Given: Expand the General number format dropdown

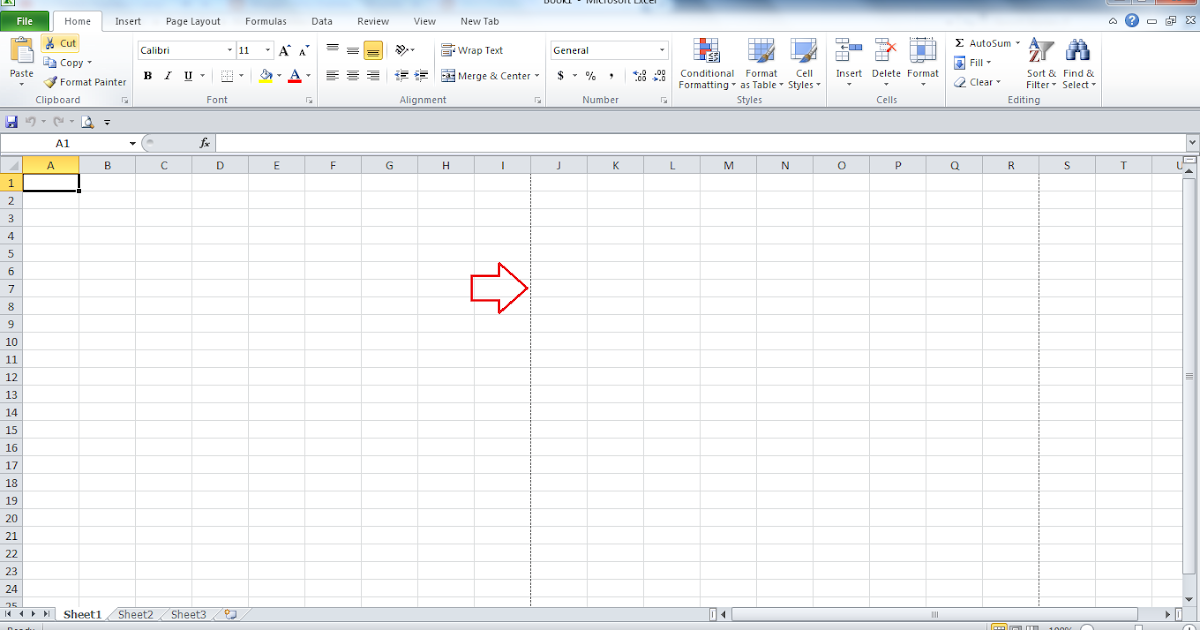Looking at the screenshot, I should pyautogui.click(x=662, y=50).
